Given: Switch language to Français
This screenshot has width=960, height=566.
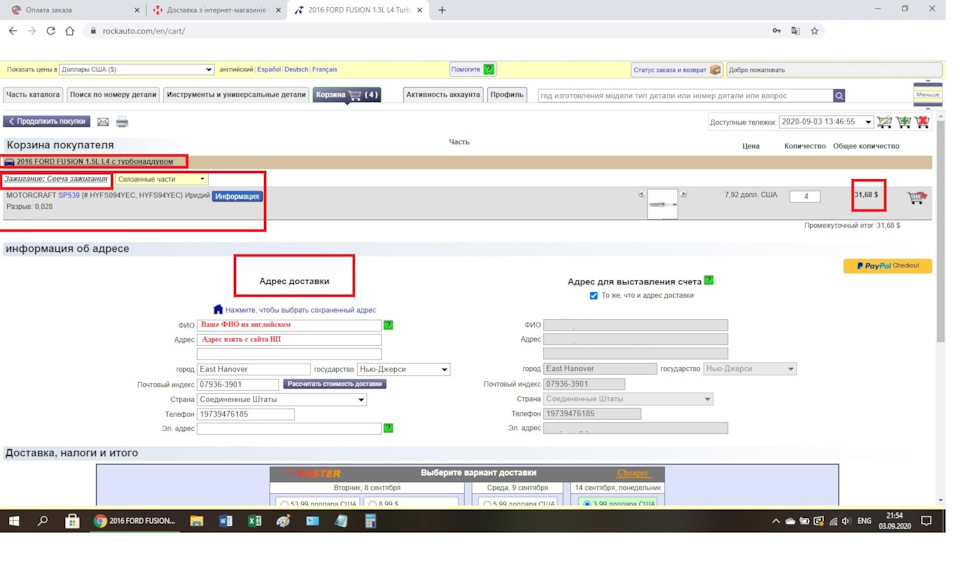Looking at the screenshot, I should tap(324, 69).
